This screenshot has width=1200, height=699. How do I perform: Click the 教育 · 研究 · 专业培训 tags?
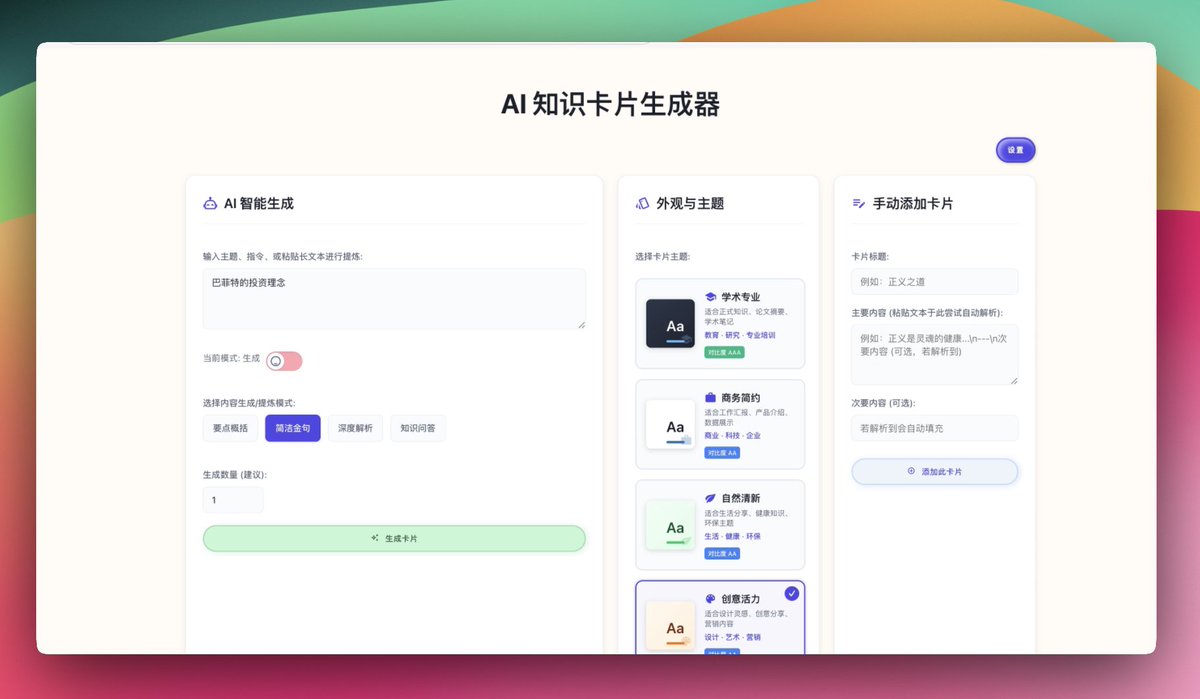(x=740, y=335)
